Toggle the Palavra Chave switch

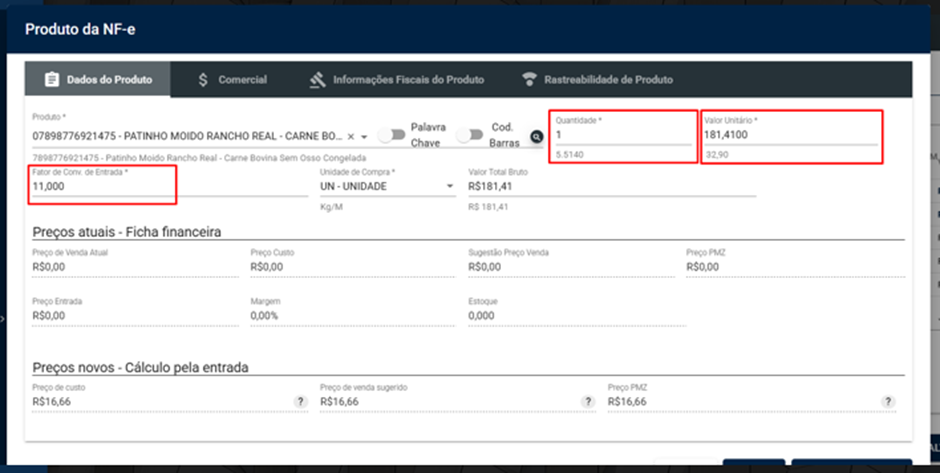[392, 135]
